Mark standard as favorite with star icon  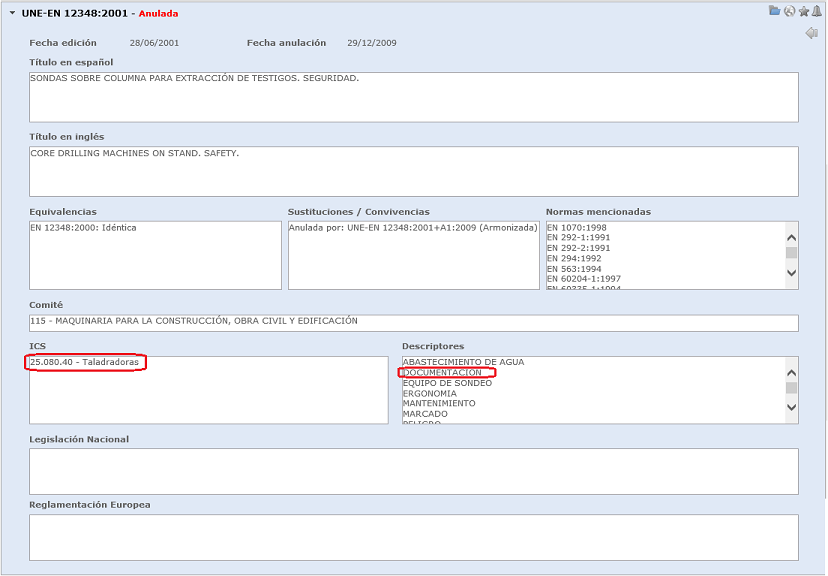pyautogui.click(x=803, y=11)
